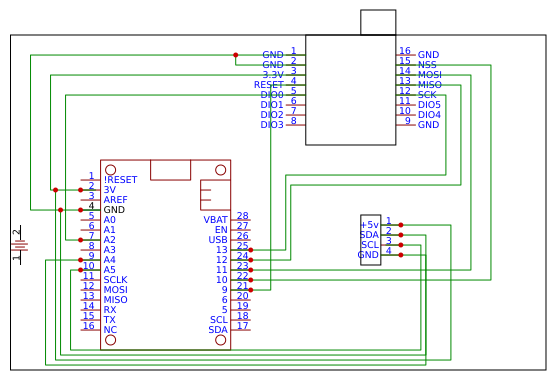Select the AREF pin label
Viewport: 556px width, 380px height.
pos(115,200)
